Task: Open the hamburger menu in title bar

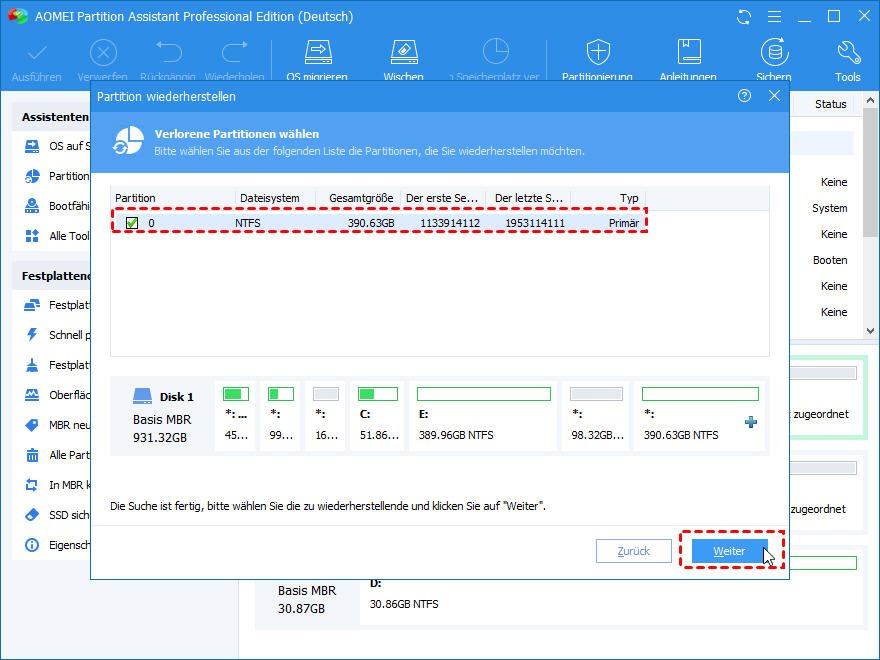Action: point(774,17)
